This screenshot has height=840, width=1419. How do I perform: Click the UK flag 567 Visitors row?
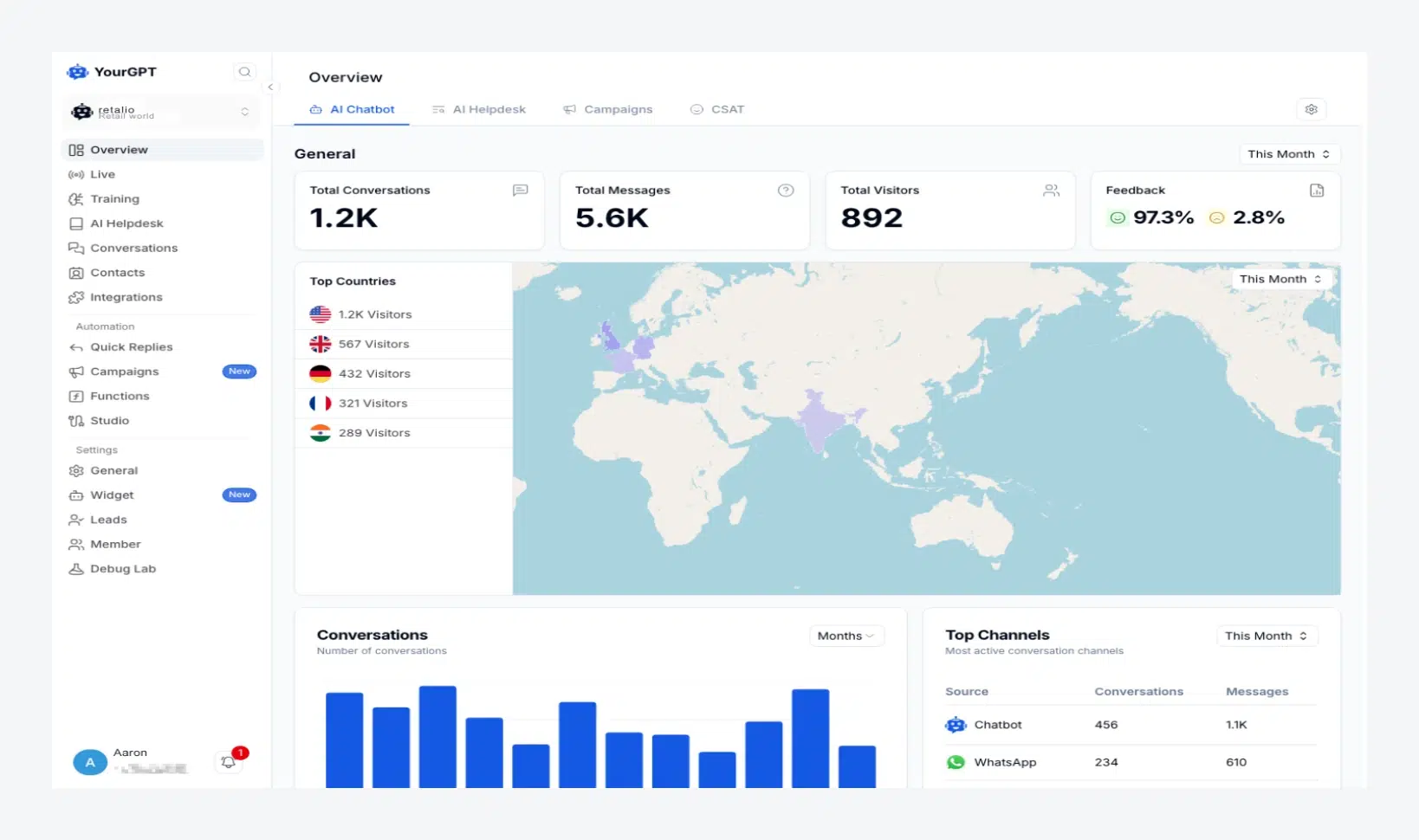(404, 344)
